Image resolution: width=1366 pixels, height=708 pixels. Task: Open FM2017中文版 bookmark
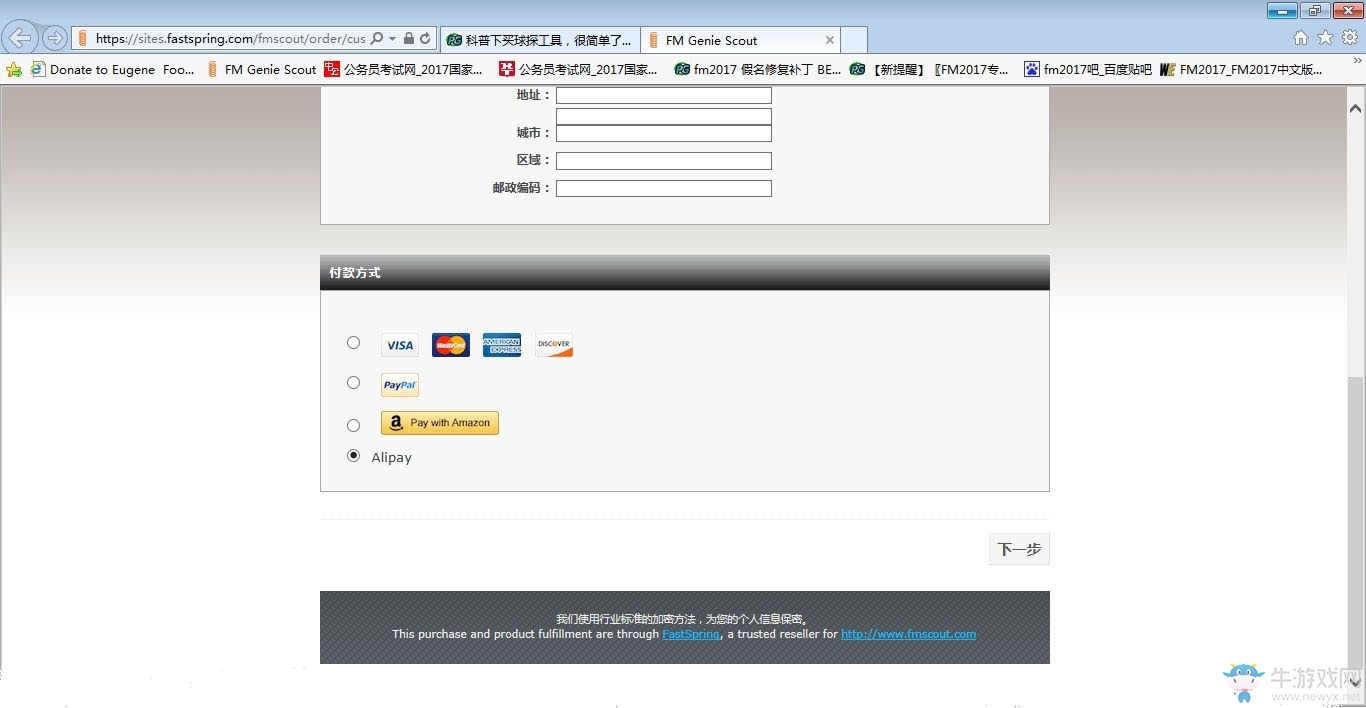(1241, 70)
